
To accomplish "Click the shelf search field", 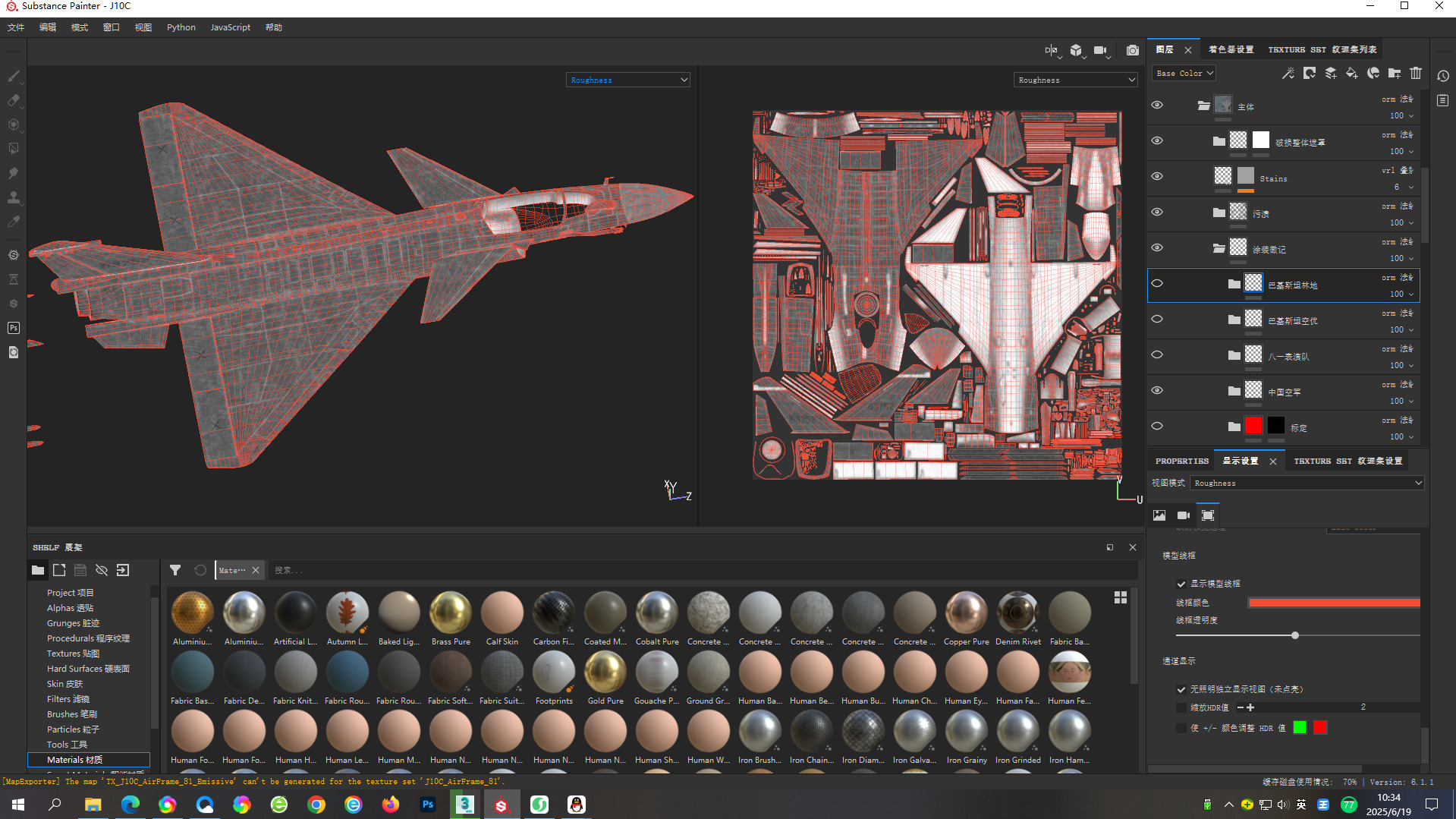I will [x=703, y=570].
